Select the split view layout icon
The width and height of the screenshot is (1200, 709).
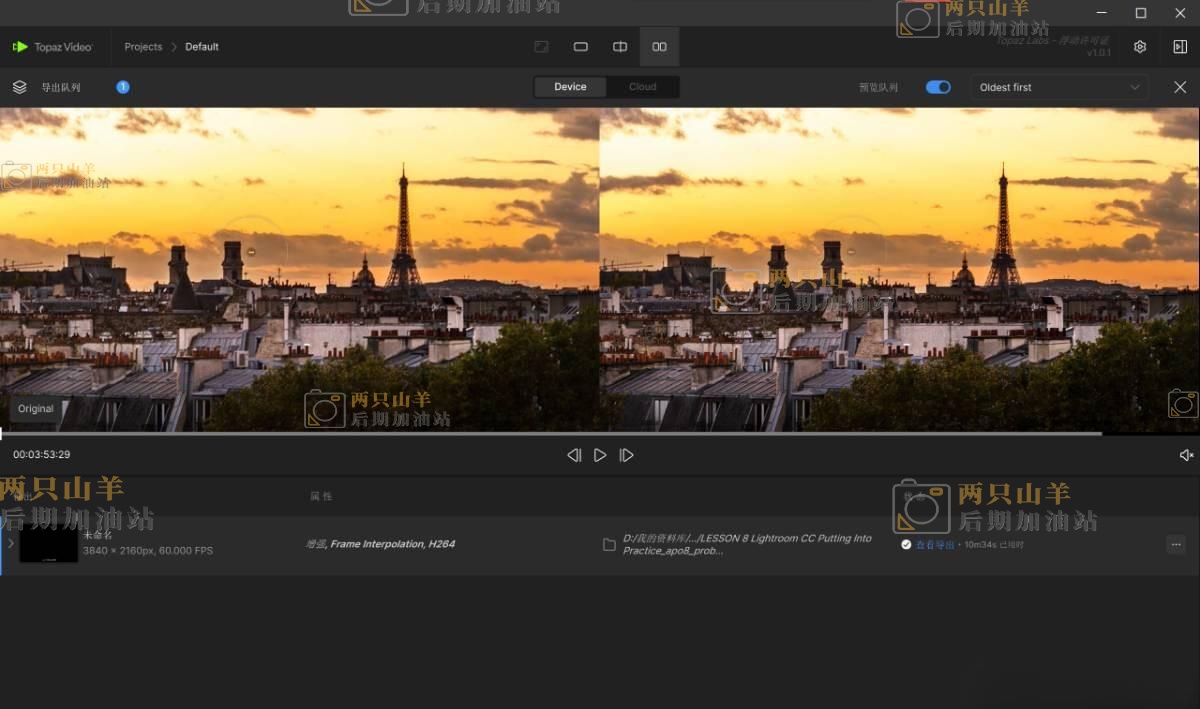[620, 47]
